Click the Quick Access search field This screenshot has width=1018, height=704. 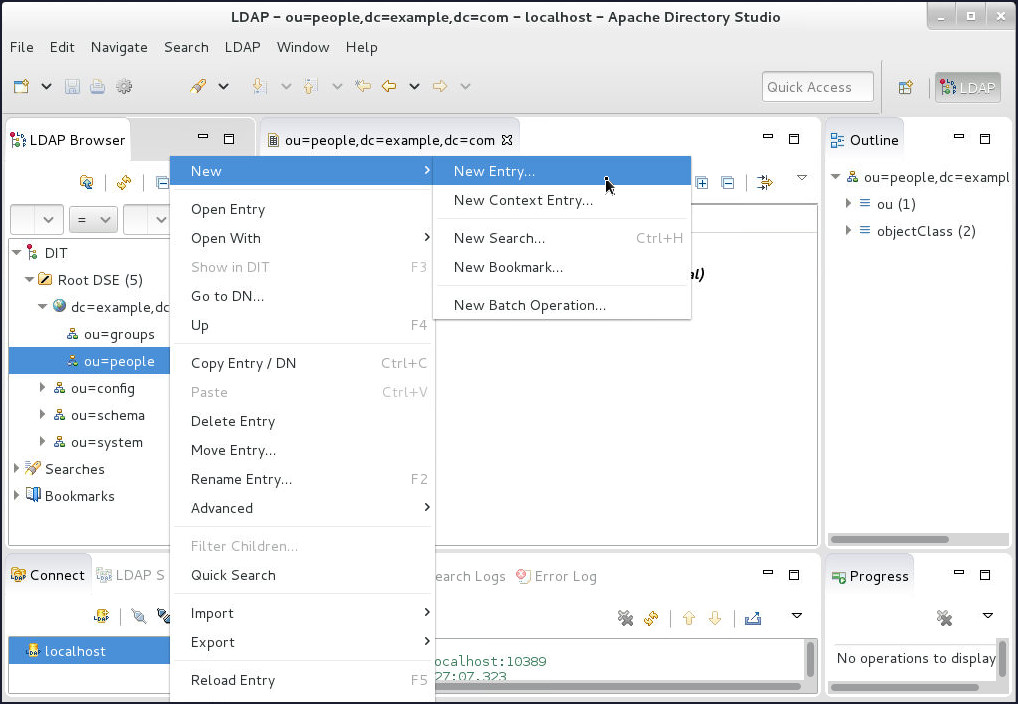[x=817, y=87]
